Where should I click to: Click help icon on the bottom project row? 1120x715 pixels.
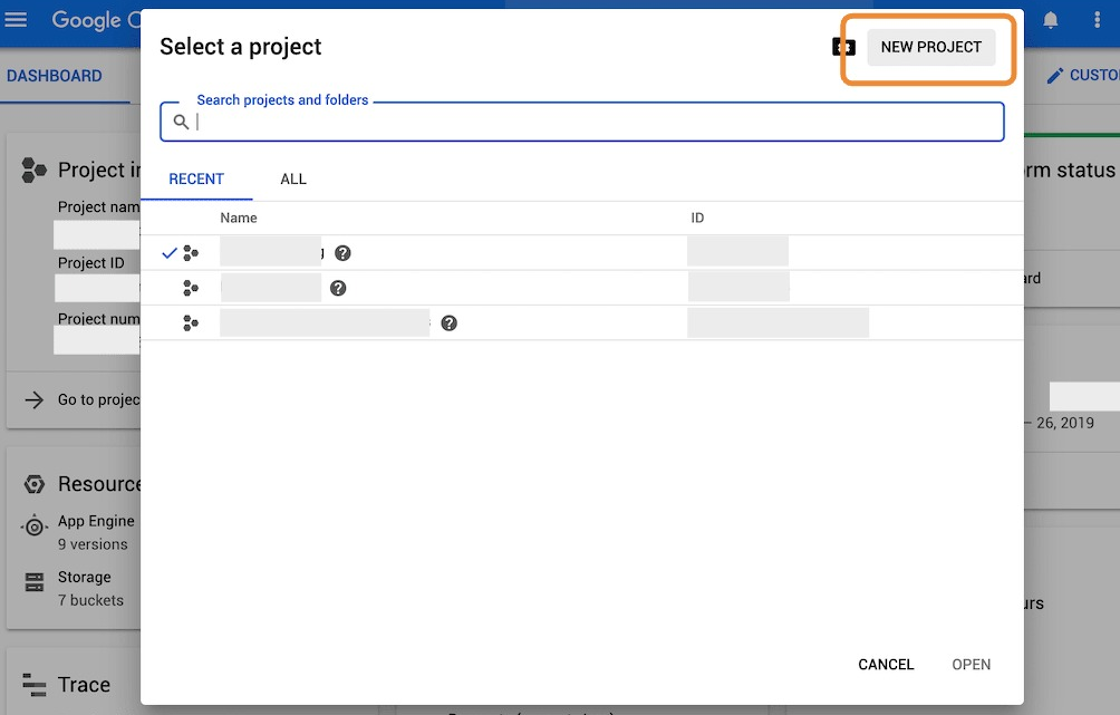coord(449,323)
